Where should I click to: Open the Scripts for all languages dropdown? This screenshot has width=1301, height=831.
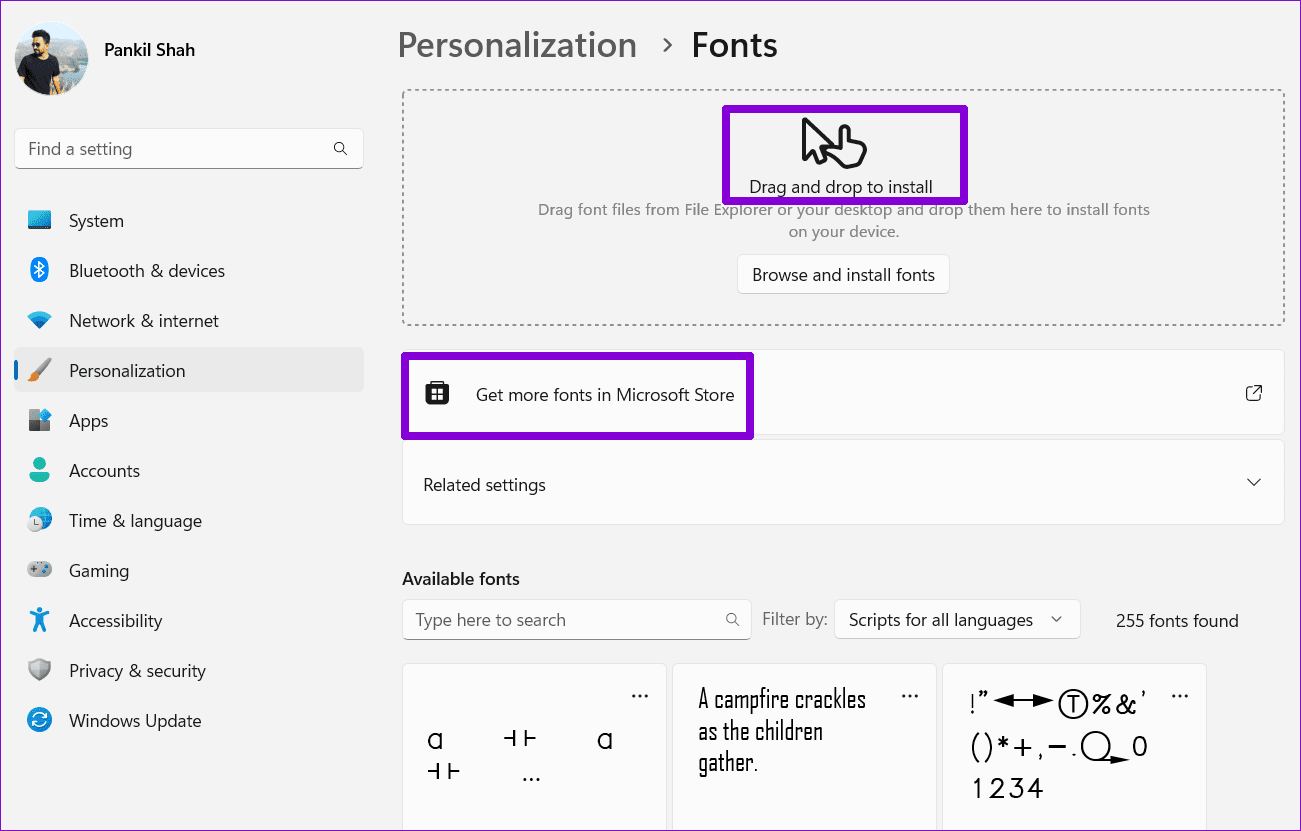pos(957,620)
